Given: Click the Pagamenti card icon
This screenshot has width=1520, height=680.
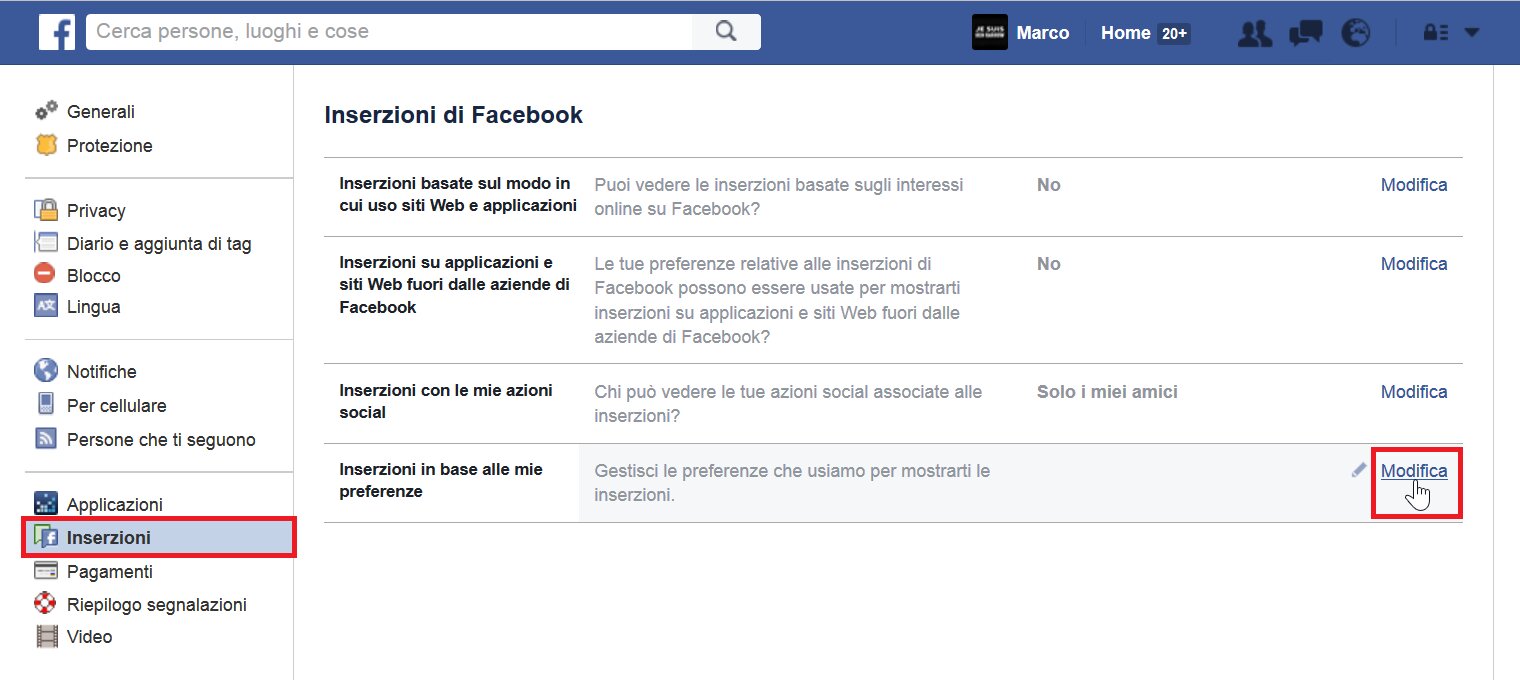Looking at the screenshot, I should tap(46, 571).
